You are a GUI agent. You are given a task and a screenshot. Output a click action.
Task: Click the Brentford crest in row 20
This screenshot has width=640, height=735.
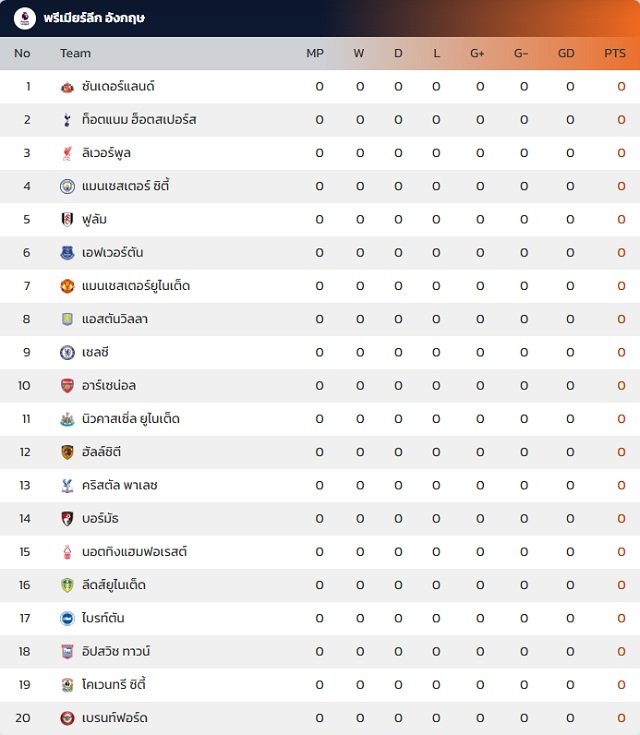tap(67, 718)
